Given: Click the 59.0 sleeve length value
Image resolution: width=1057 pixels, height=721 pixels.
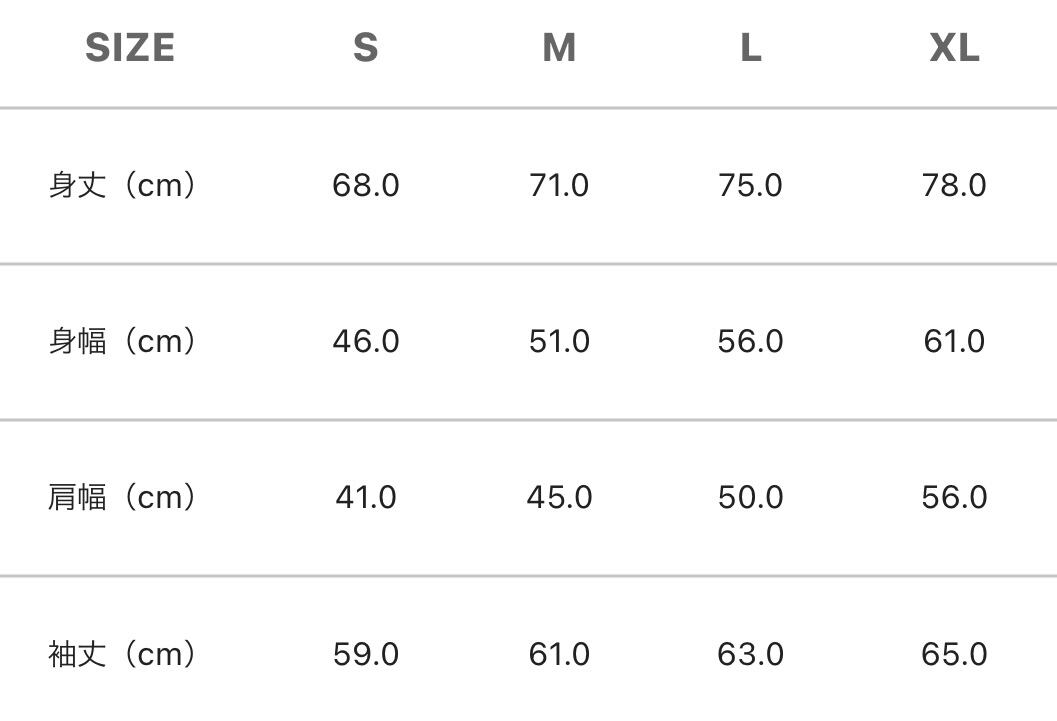Looking at the screenshot, I should pyautogui.click(x=365, y=654).
